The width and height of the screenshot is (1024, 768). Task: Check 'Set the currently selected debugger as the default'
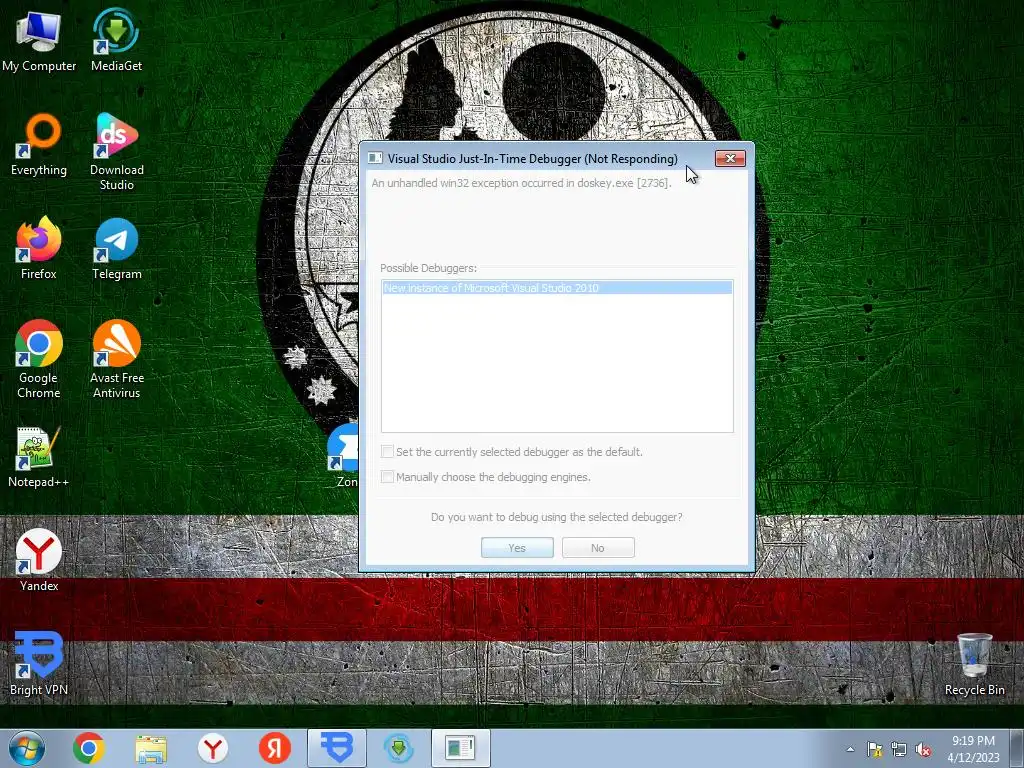(x=387, y=452)
